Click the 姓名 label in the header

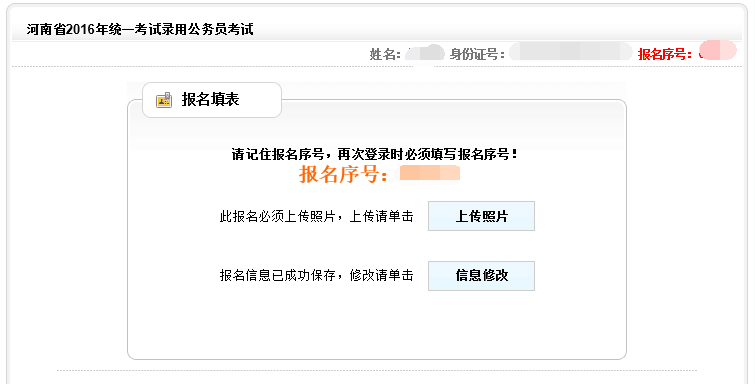[x=385, y=54]
